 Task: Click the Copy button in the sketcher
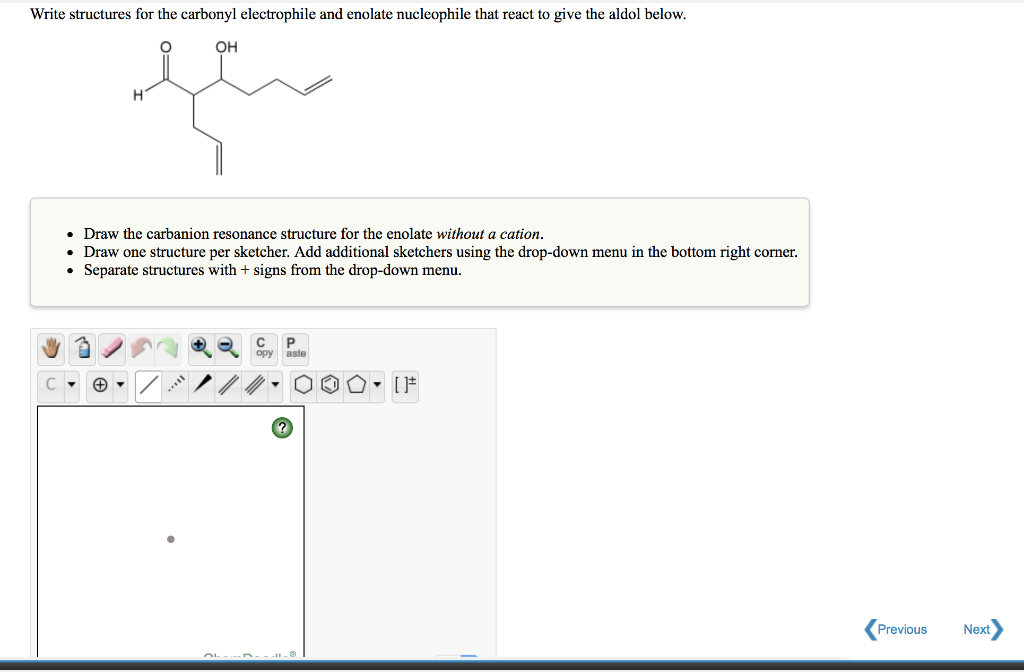click(264, 348)
